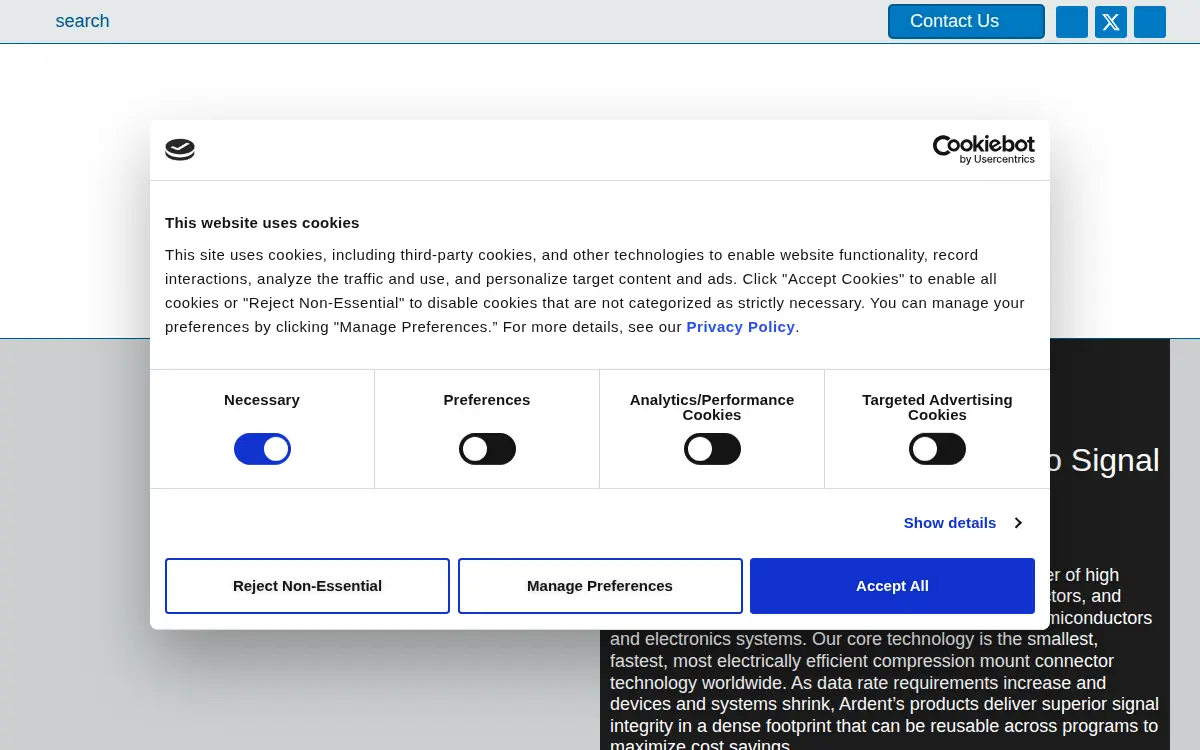Click the "This website uses cookies" heading
Viewport: 1200px width, 750px height.
point(262,223)
